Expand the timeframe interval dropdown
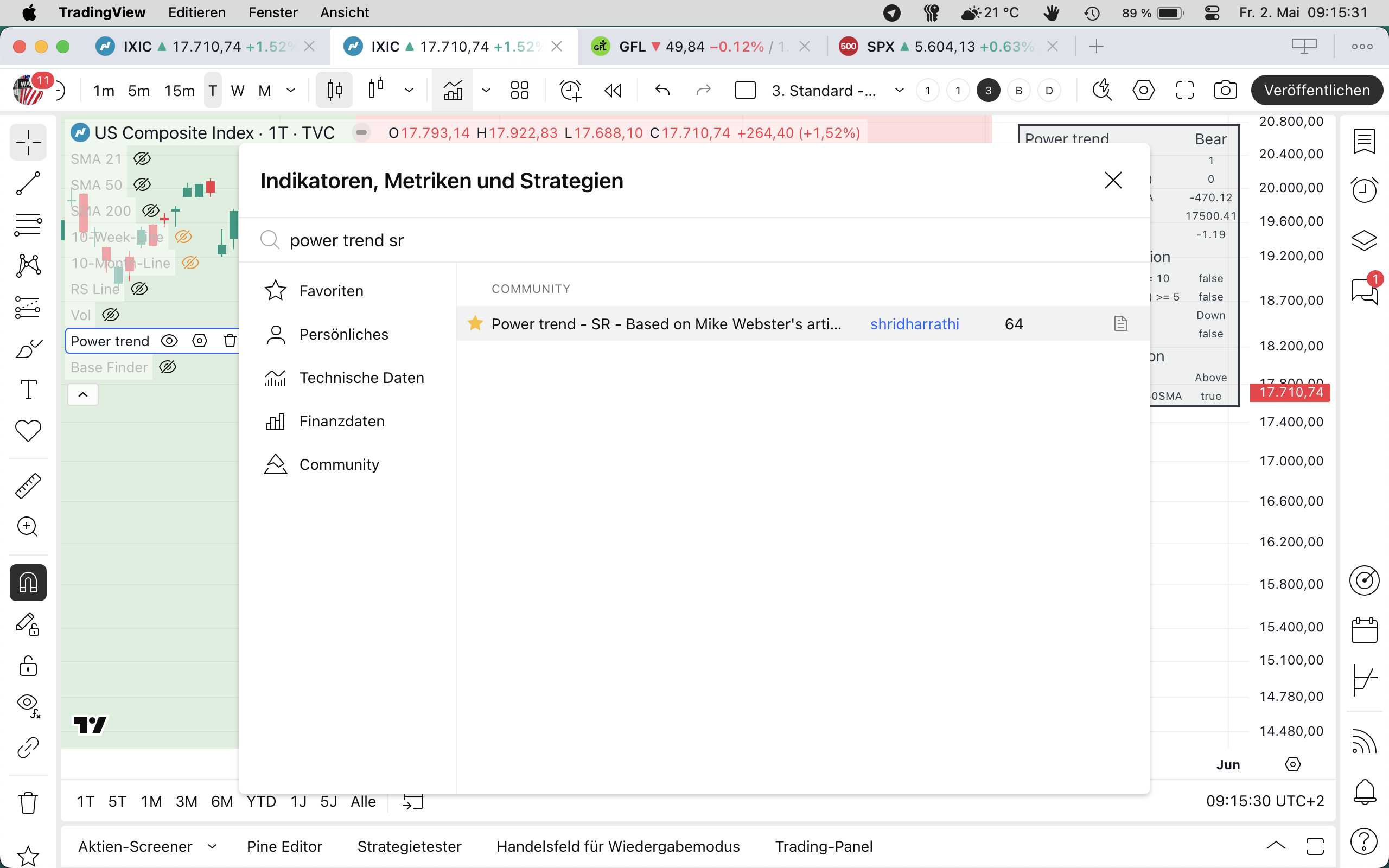 (291, 91)
